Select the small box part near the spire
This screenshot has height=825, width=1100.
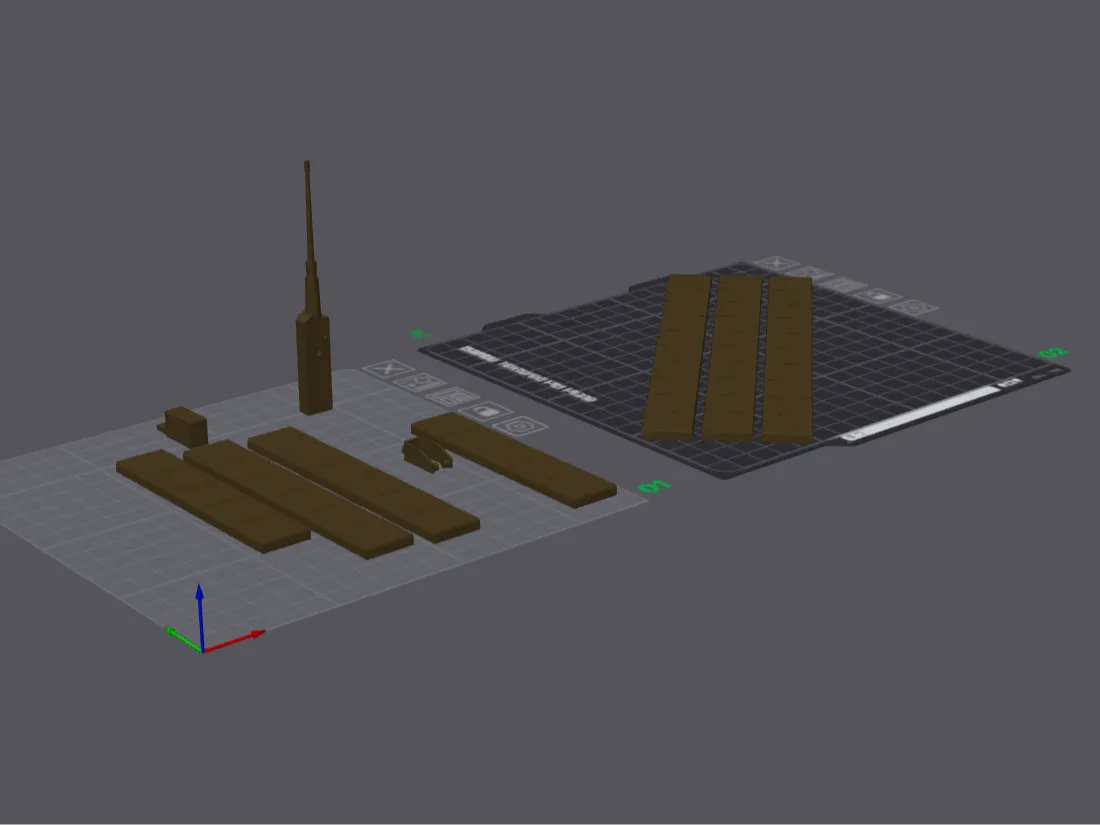click(x=185, y=425)
